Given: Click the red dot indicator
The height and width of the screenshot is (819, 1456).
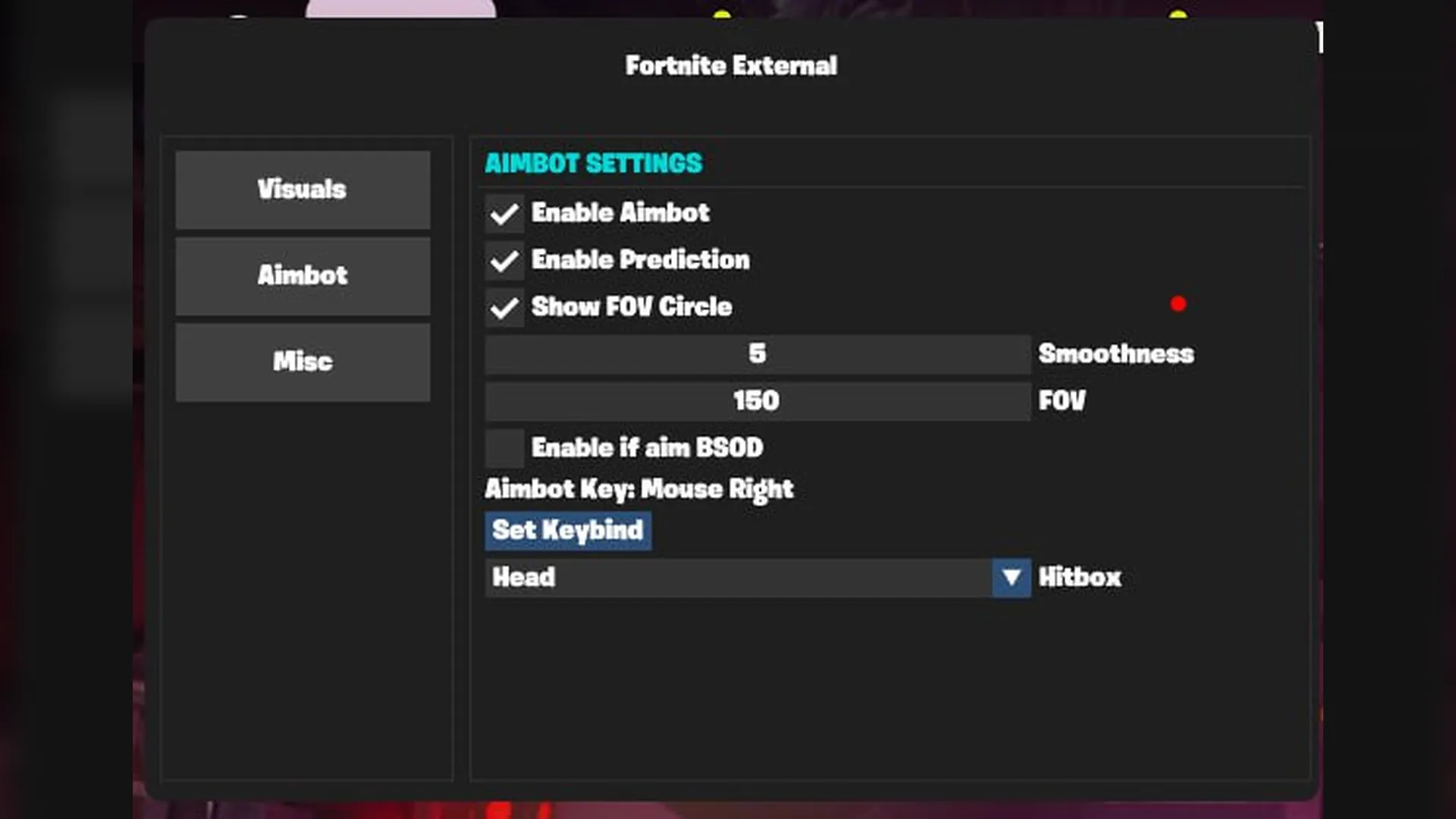Looking at the screenshot, I should tap(1178, 304).
